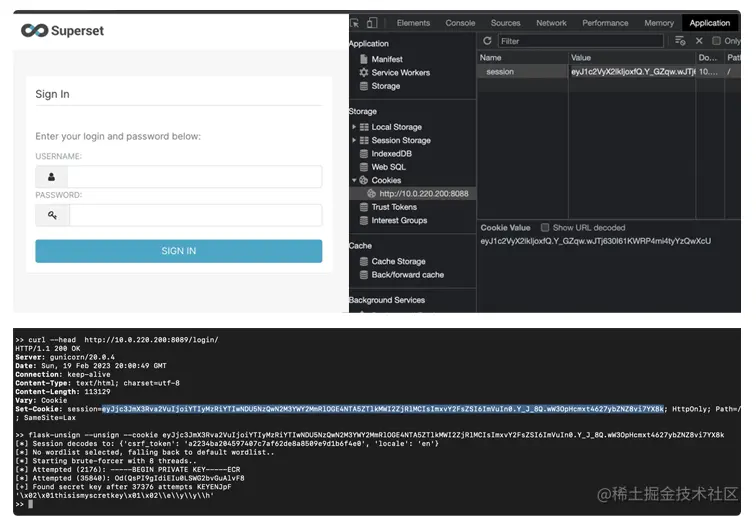
Task: Sort by the Domain column header
Action: click(708, 57)
